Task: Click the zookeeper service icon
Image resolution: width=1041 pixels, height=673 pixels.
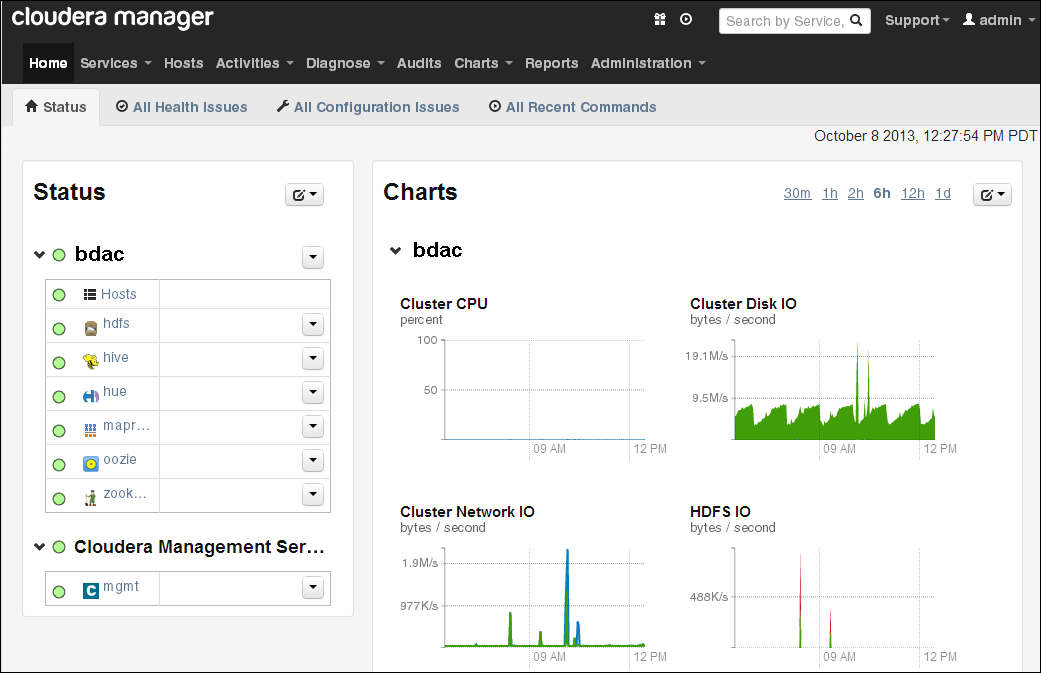Action: click(x=90, y=498)
